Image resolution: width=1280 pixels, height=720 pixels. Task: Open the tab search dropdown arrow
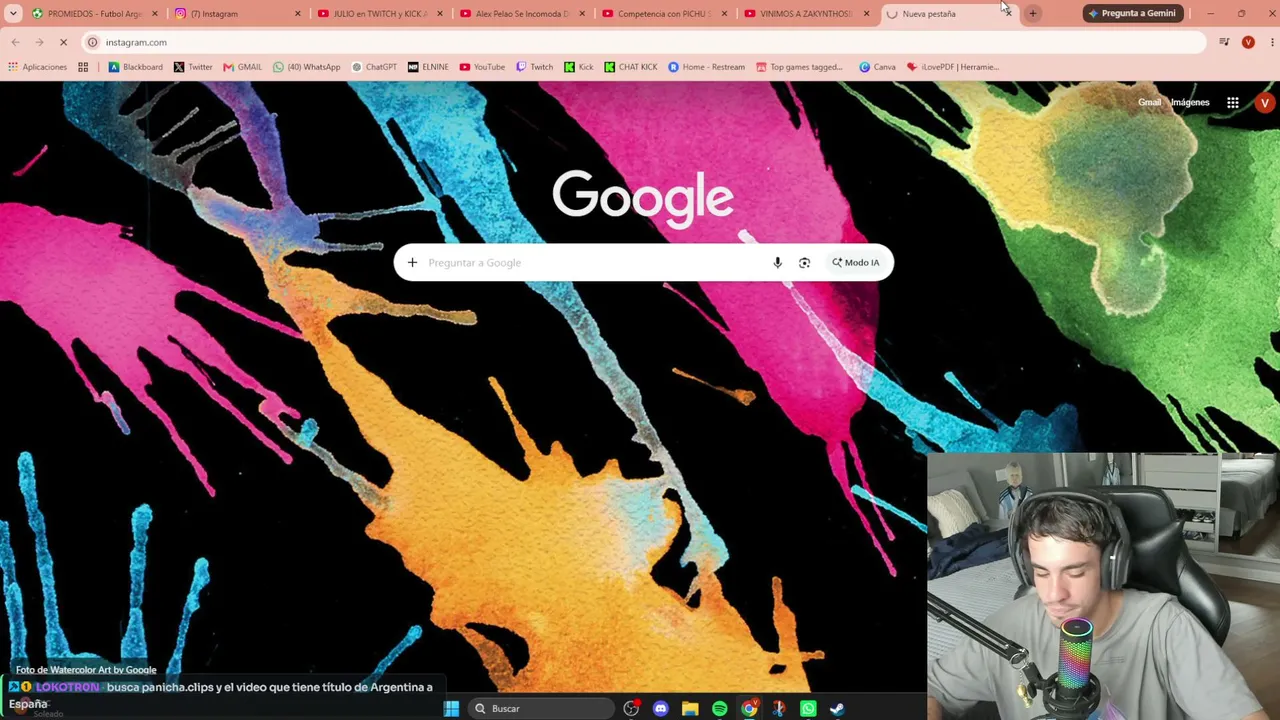[x=13, y=13]
